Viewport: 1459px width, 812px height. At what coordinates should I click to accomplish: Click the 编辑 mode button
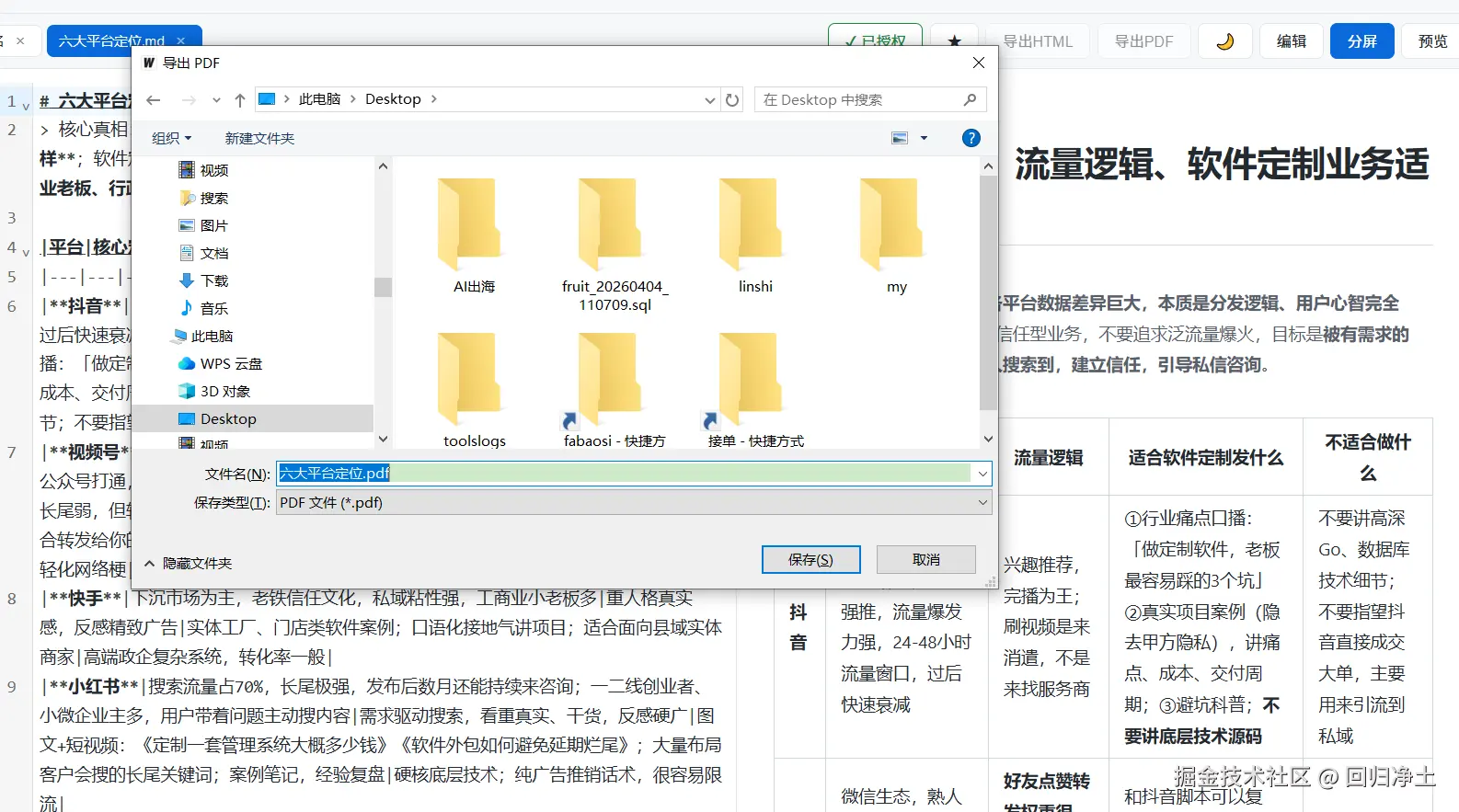(x=1292, y=41)
